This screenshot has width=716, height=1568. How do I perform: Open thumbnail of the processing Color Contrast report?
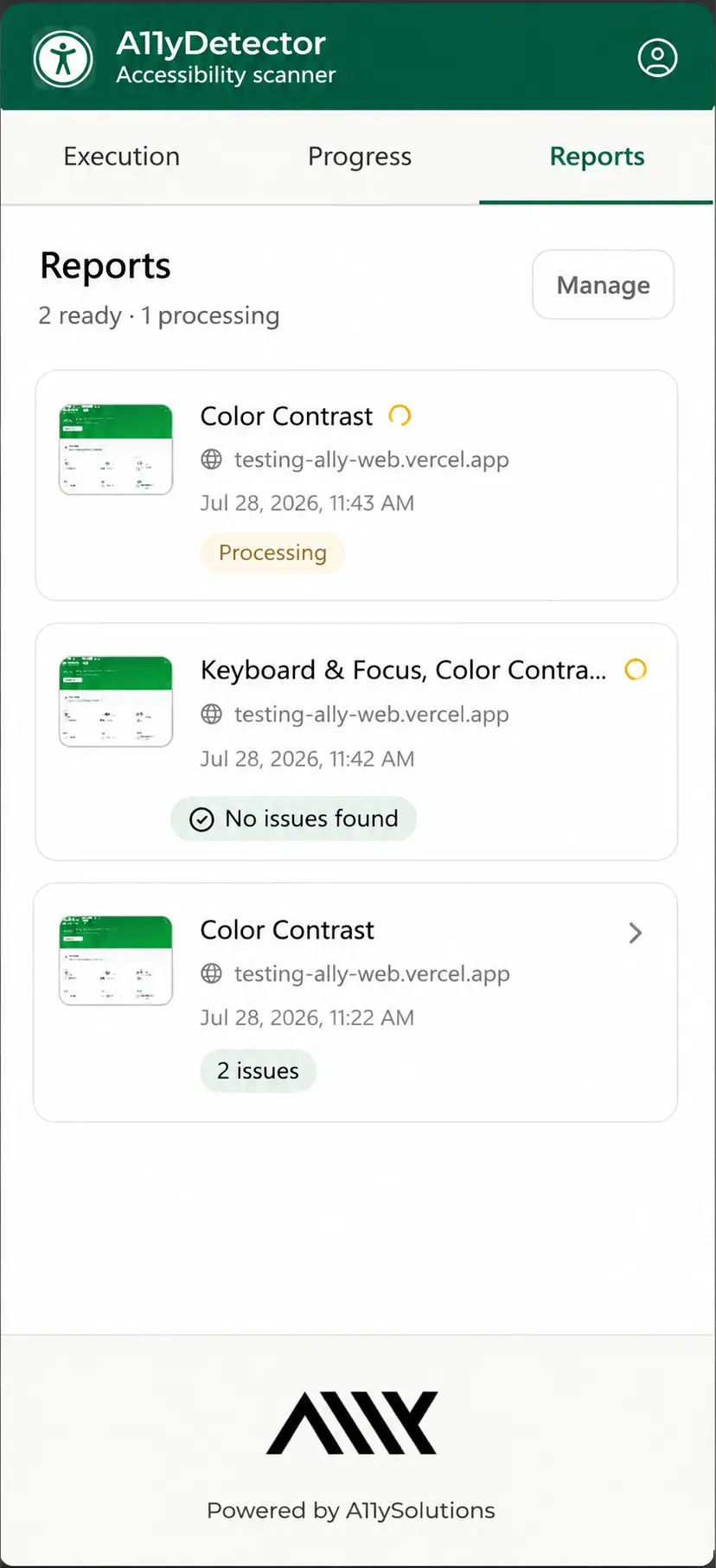click(116, 449)
